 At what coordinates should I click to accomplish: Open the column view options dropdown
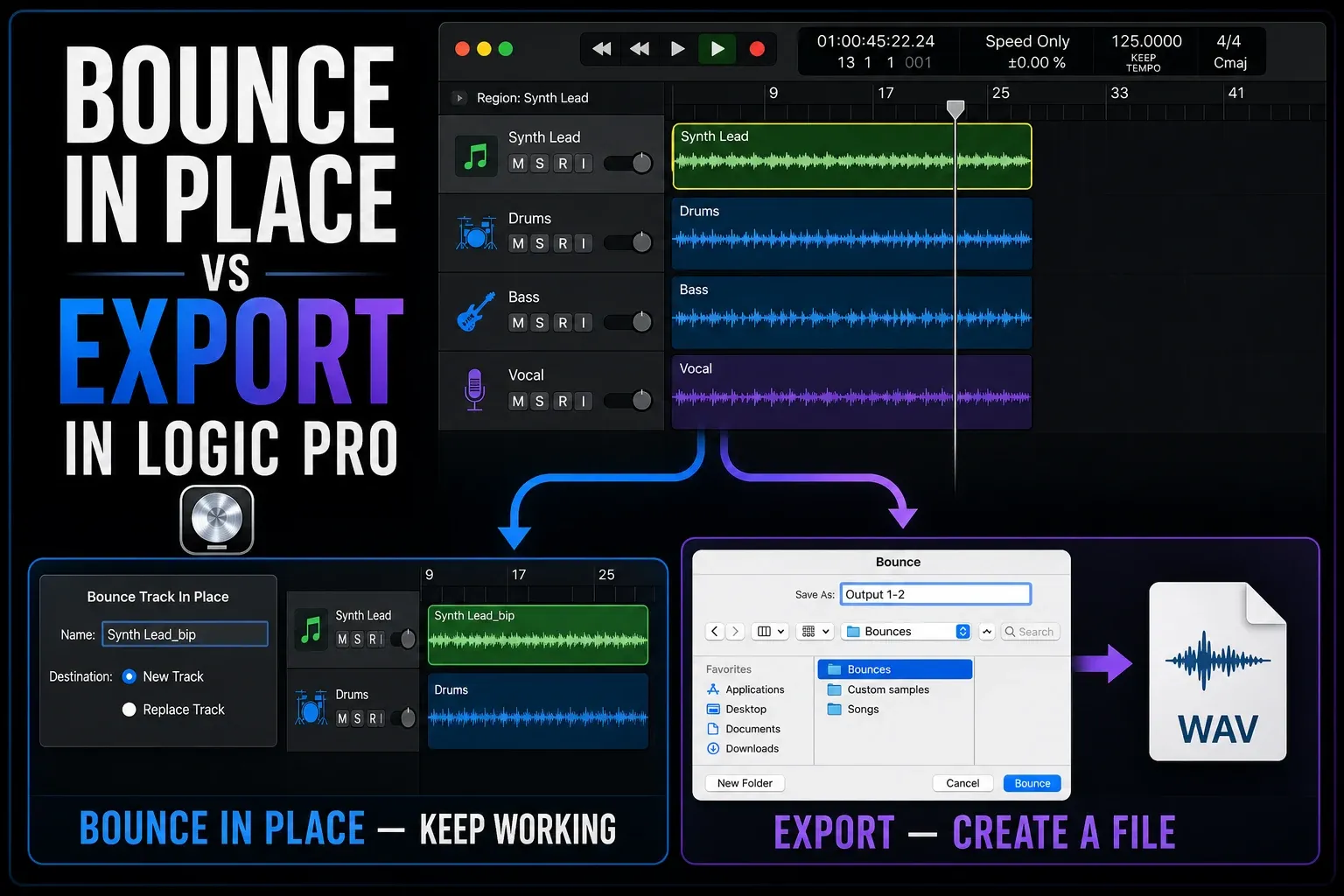[770, 632]
